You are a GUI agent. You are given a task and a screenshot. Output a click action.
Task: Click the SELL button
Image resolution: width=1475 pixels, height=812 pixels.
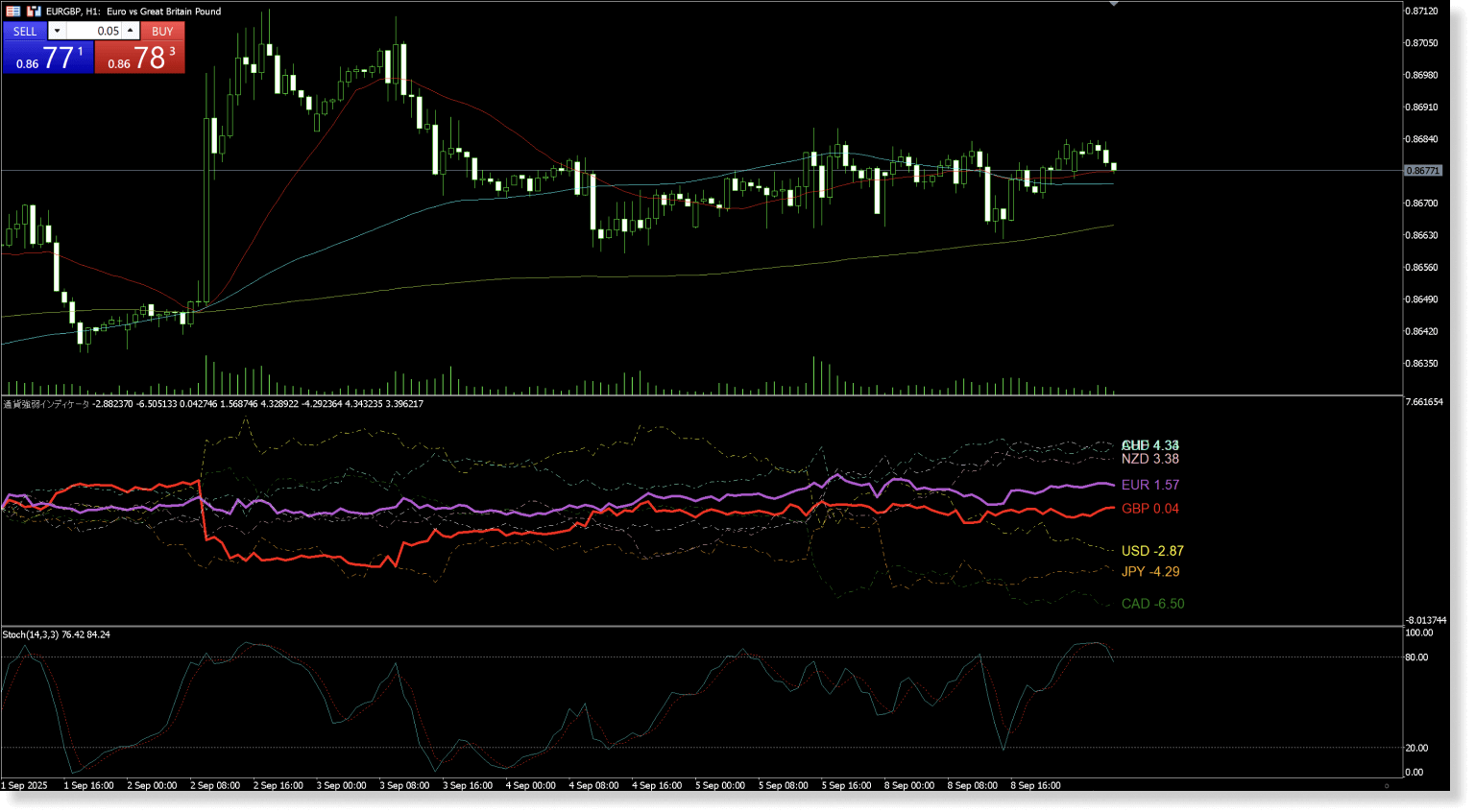click(25, 31)
